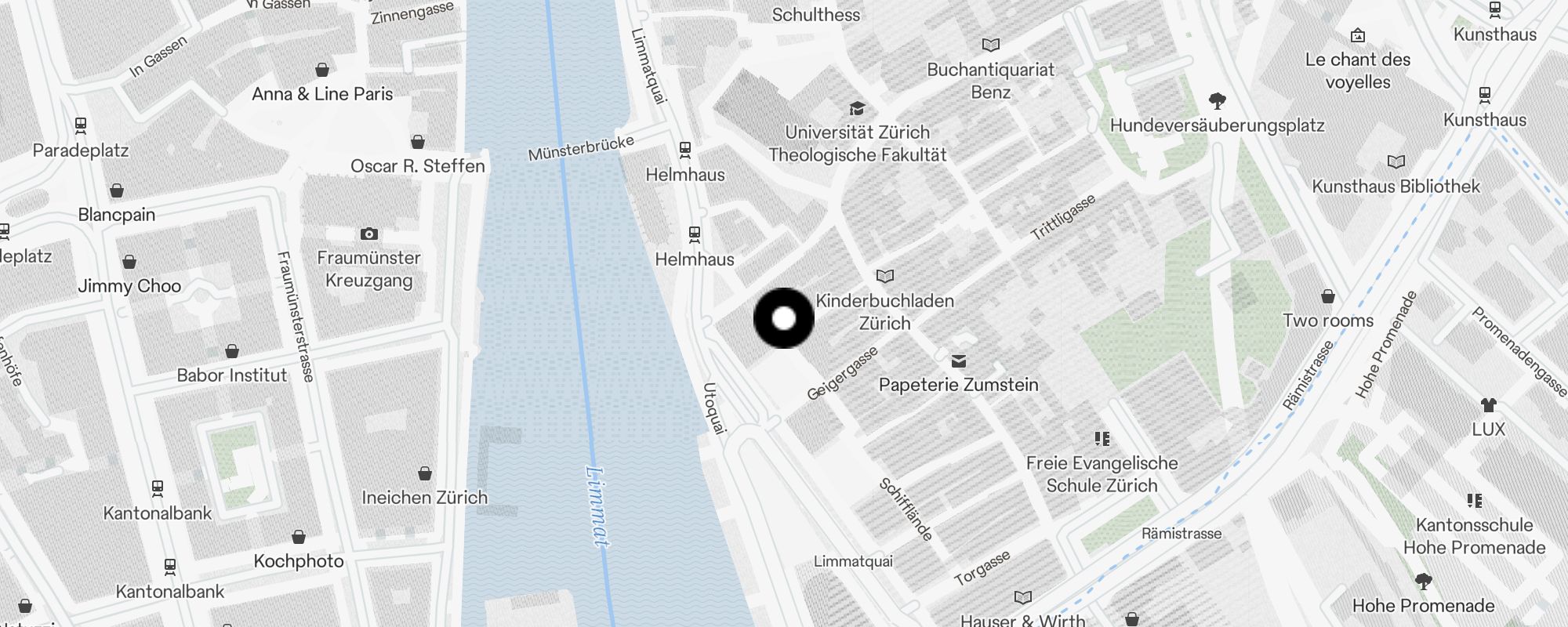
Task: Select the LUX clothing shirt icon
Action: [x=1489, y=405]
